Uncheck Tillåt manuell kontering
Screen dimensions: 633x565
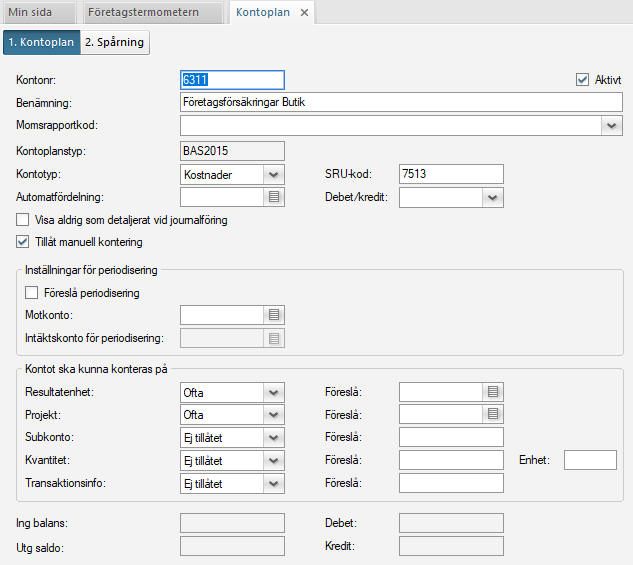pyautogui.click(x=24, y=242)
